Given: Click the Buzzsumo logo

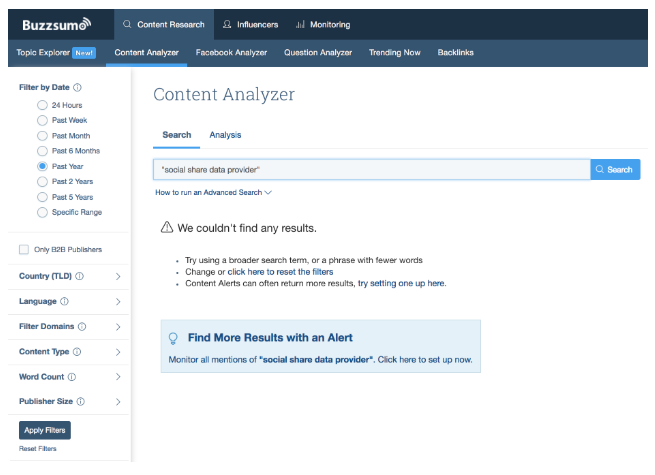Looking at the screenshot, I should coord(56,25).
